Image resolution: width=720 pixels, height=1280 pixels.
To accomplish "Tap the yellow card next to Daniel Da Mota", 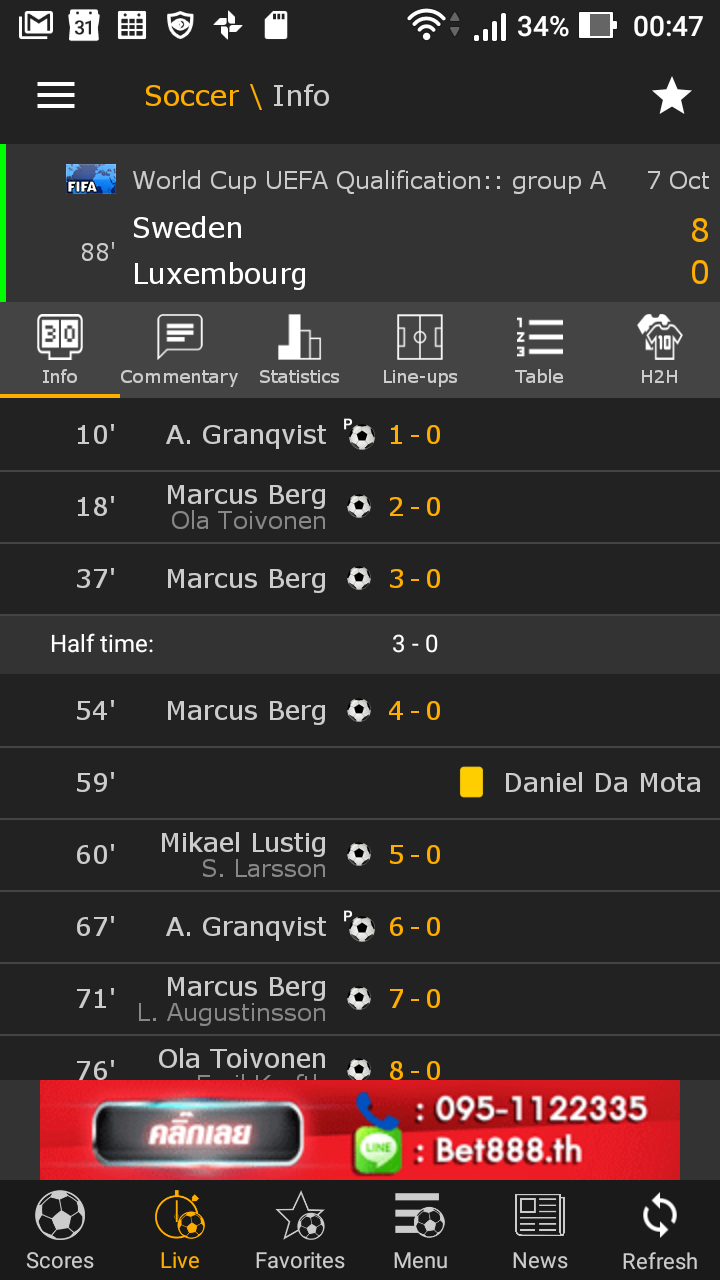I will tap(471, 782).
